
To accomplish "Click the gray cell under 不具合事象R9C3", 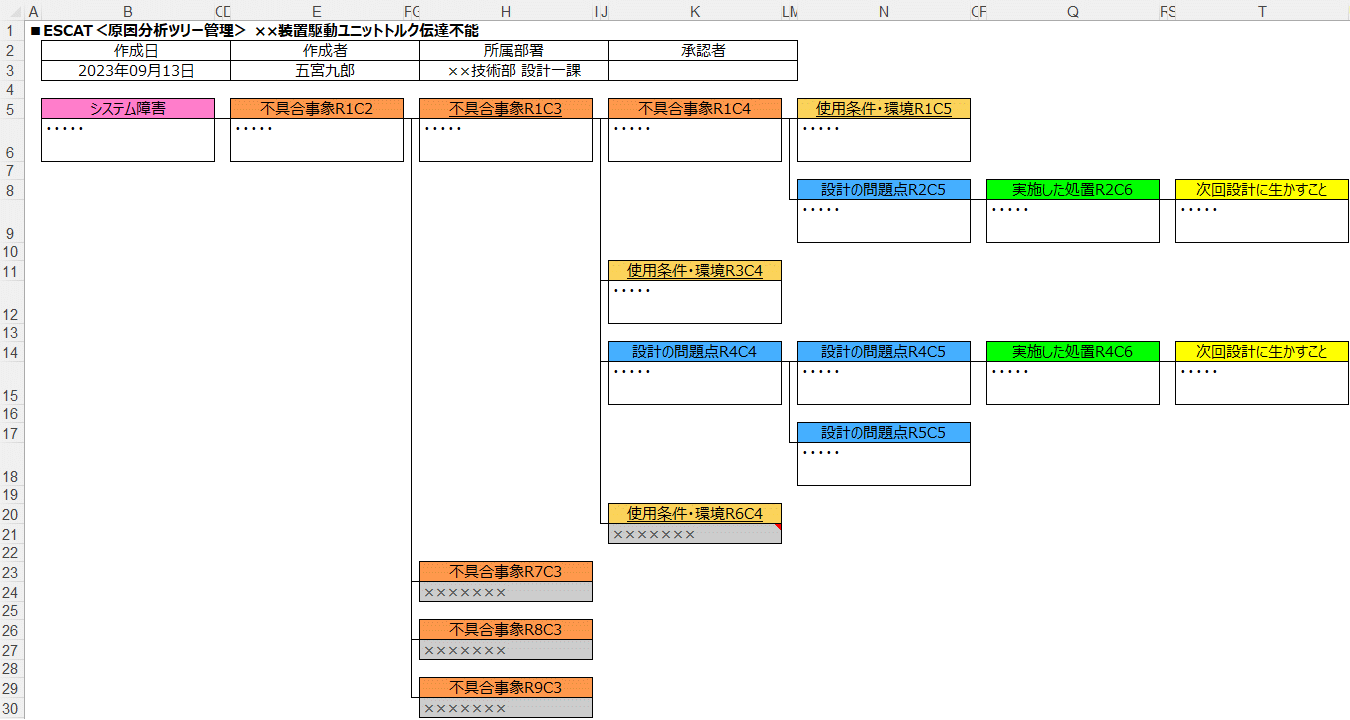I will 505,708.
